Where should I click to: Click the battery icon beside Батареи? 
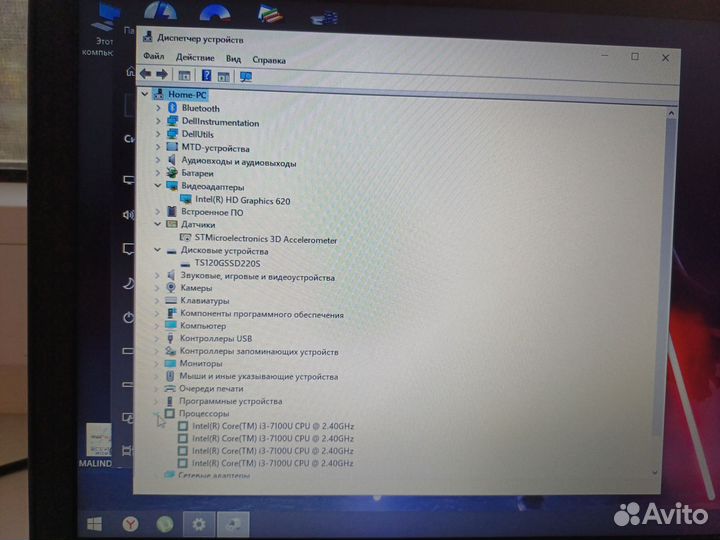[x=172, y=173]
